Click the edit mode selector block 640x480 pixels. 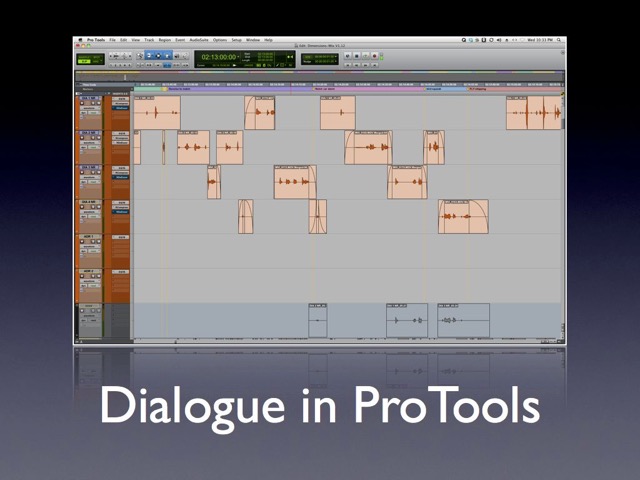pos(90,59)
